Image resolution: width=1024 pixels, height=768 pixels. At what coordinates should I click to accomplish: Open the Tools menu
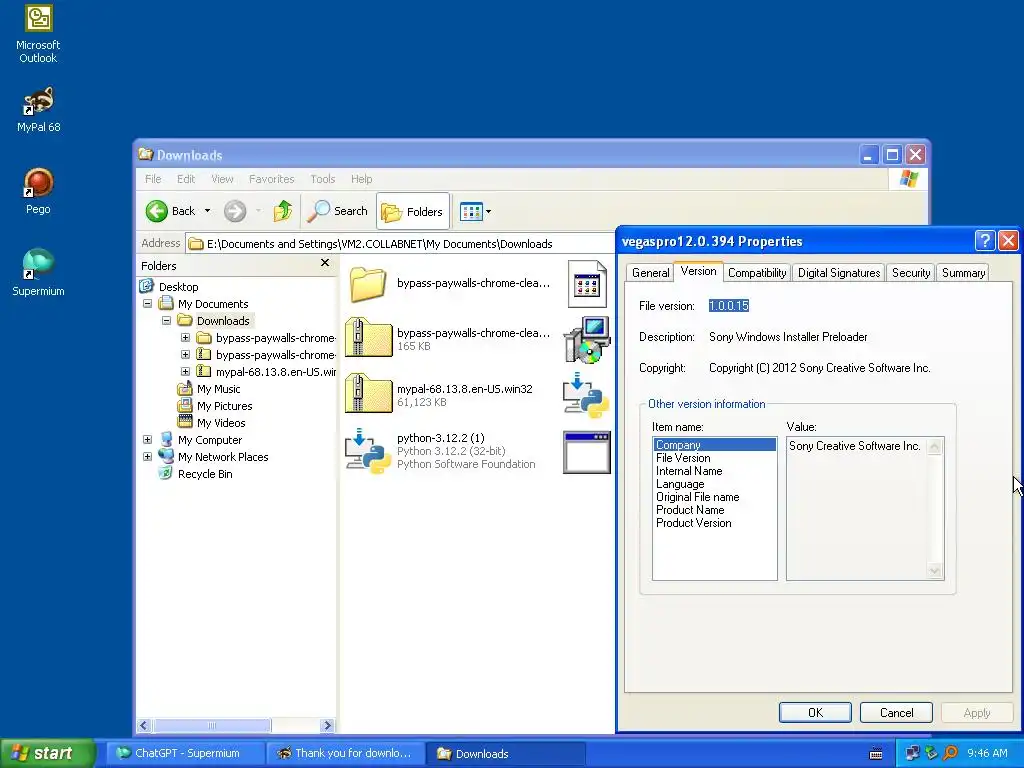[x=323, y=179]
